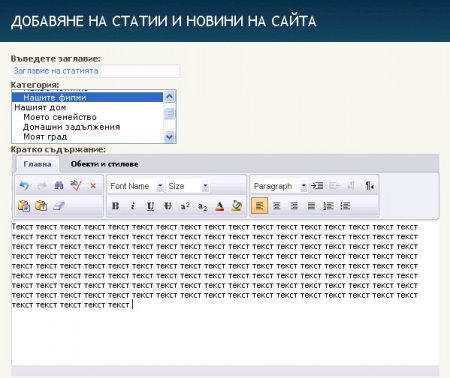Center the text alignment

pyautogui.click(x=277, y=206)
